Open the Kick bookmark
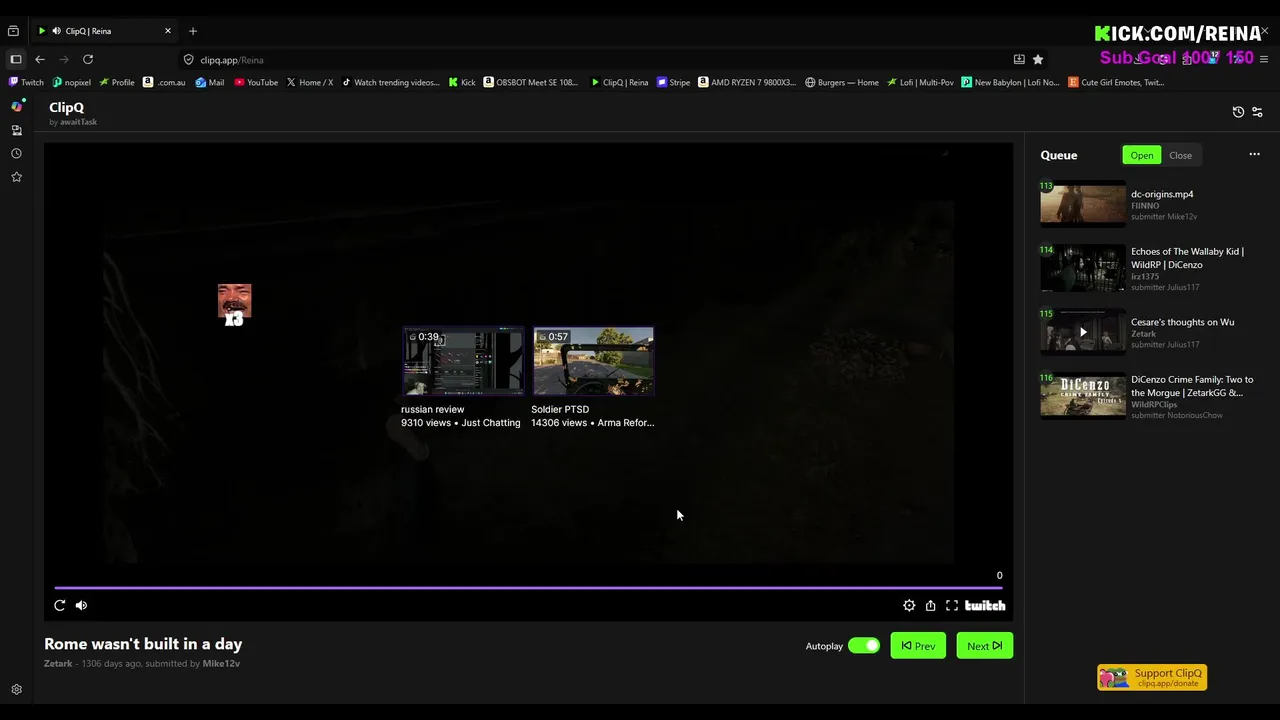Image resolution: width=1280 pixels, height=720 pixels. 462,82
